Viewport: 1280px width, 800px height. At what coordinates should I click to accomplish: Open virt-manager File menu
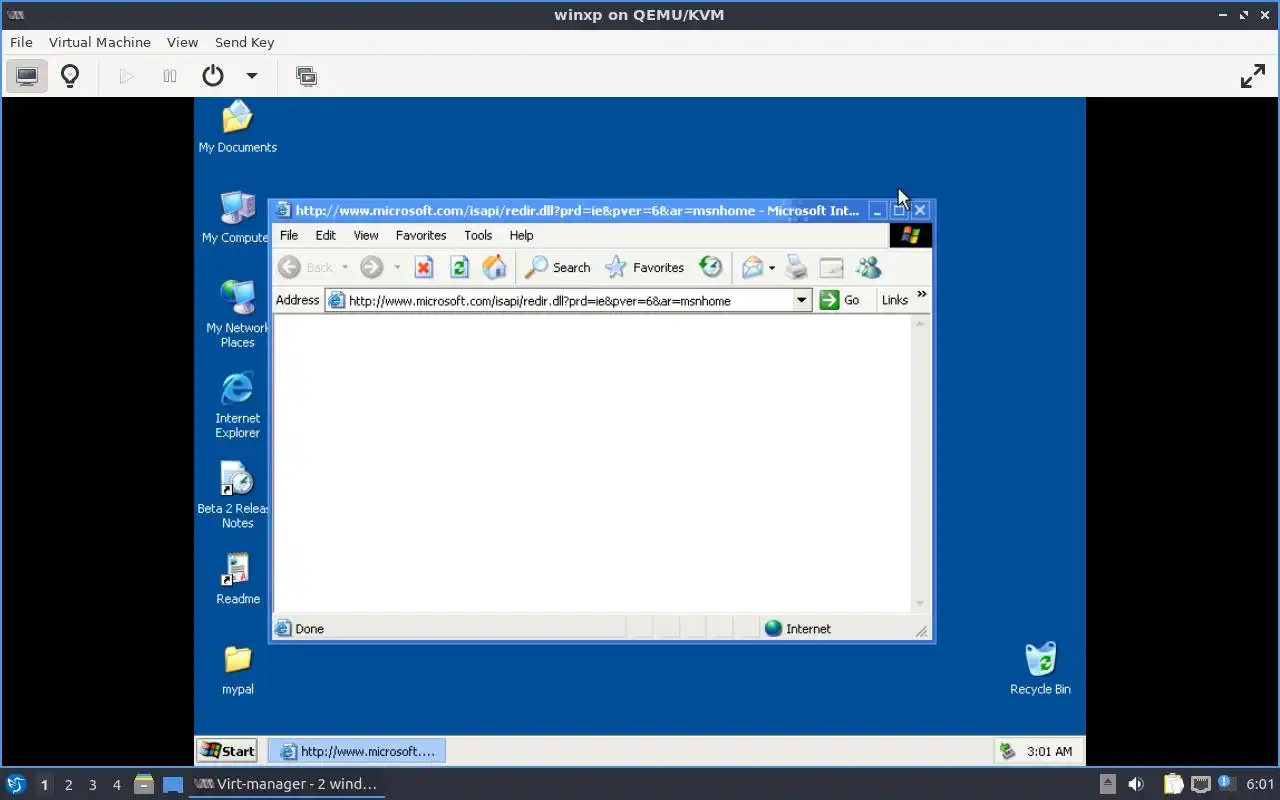tap(21, 42)
